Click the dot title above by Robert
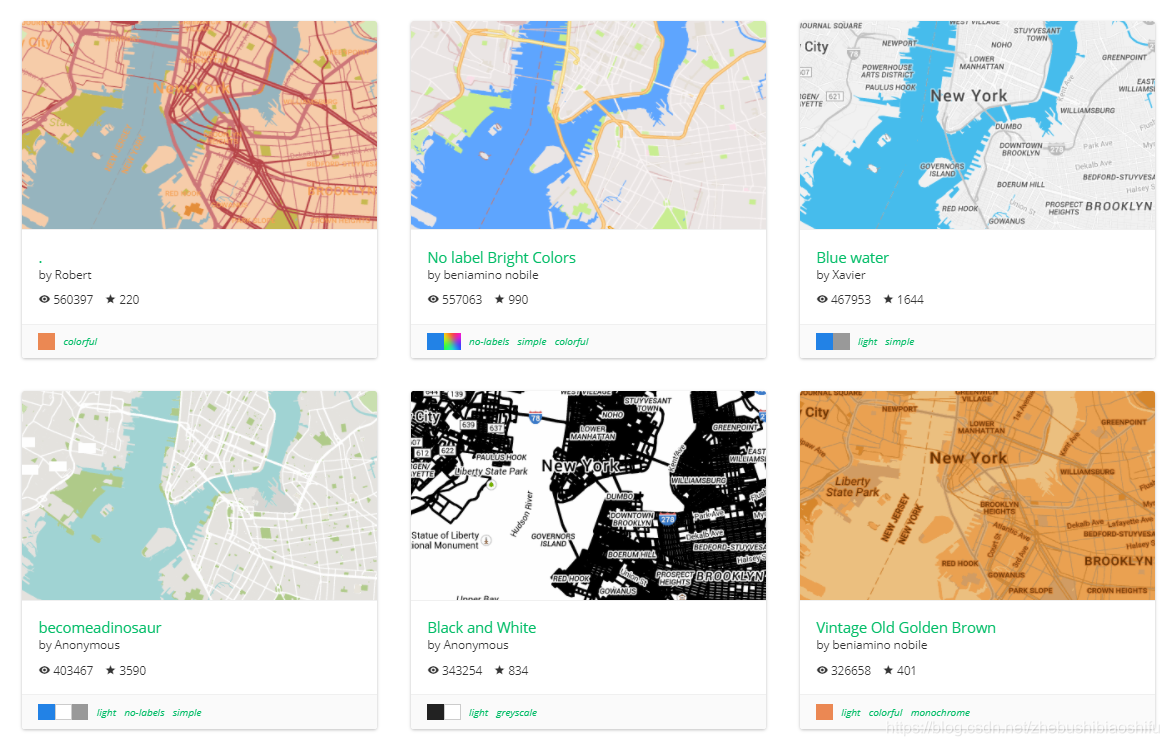1169x746 pixels. [x=40, y=261]
